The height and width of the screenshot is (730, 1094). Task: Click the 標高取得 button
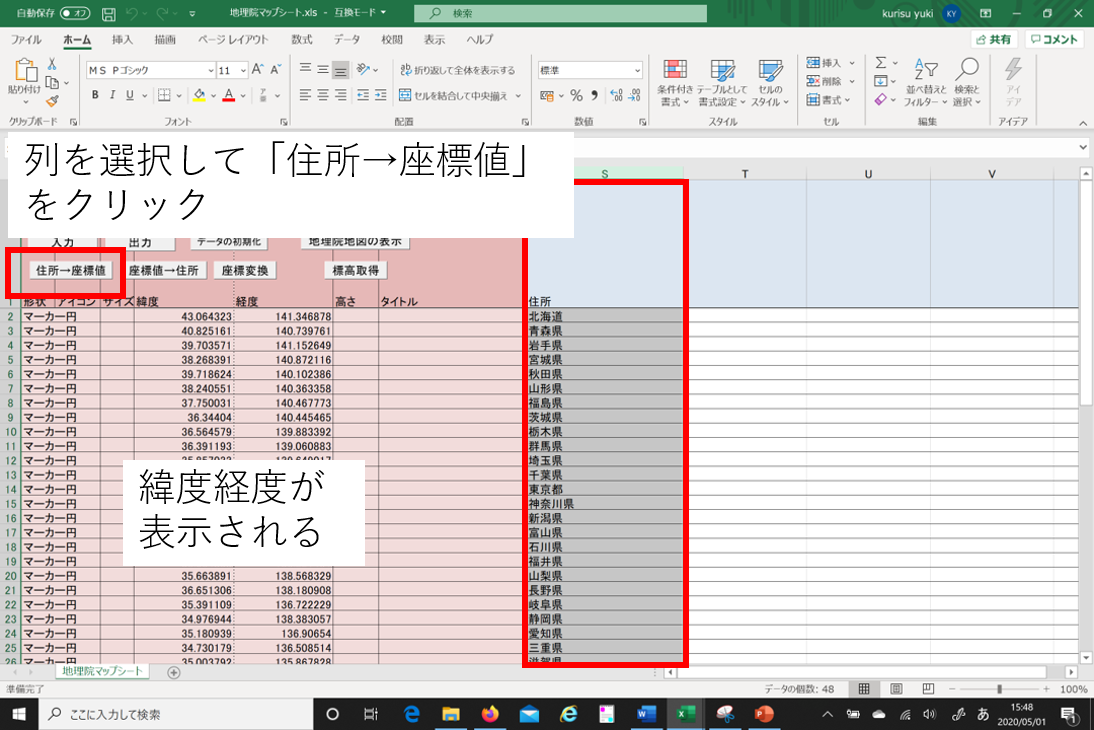pos(356,270)
